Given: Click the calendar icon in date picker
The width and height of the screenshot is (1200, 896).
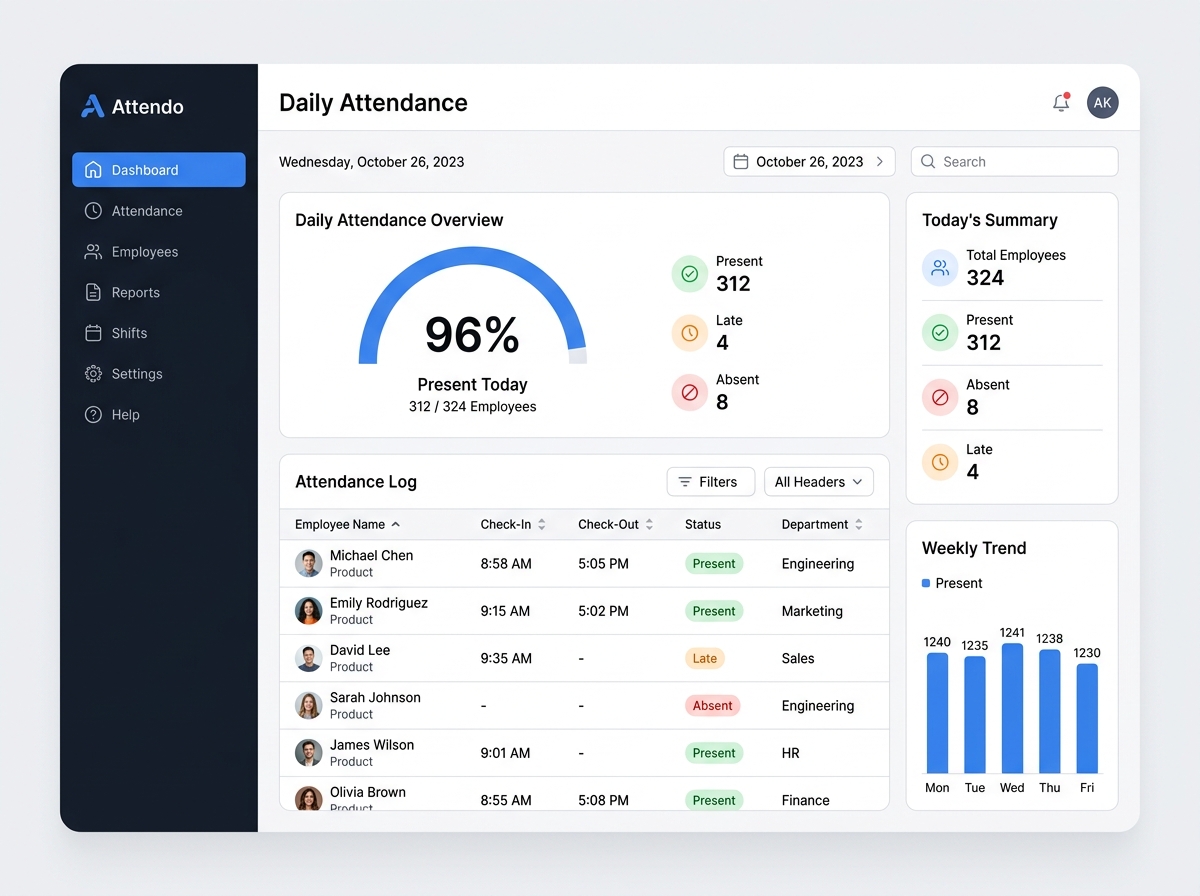Looking at the screenshot, I should tap(741, 161).
